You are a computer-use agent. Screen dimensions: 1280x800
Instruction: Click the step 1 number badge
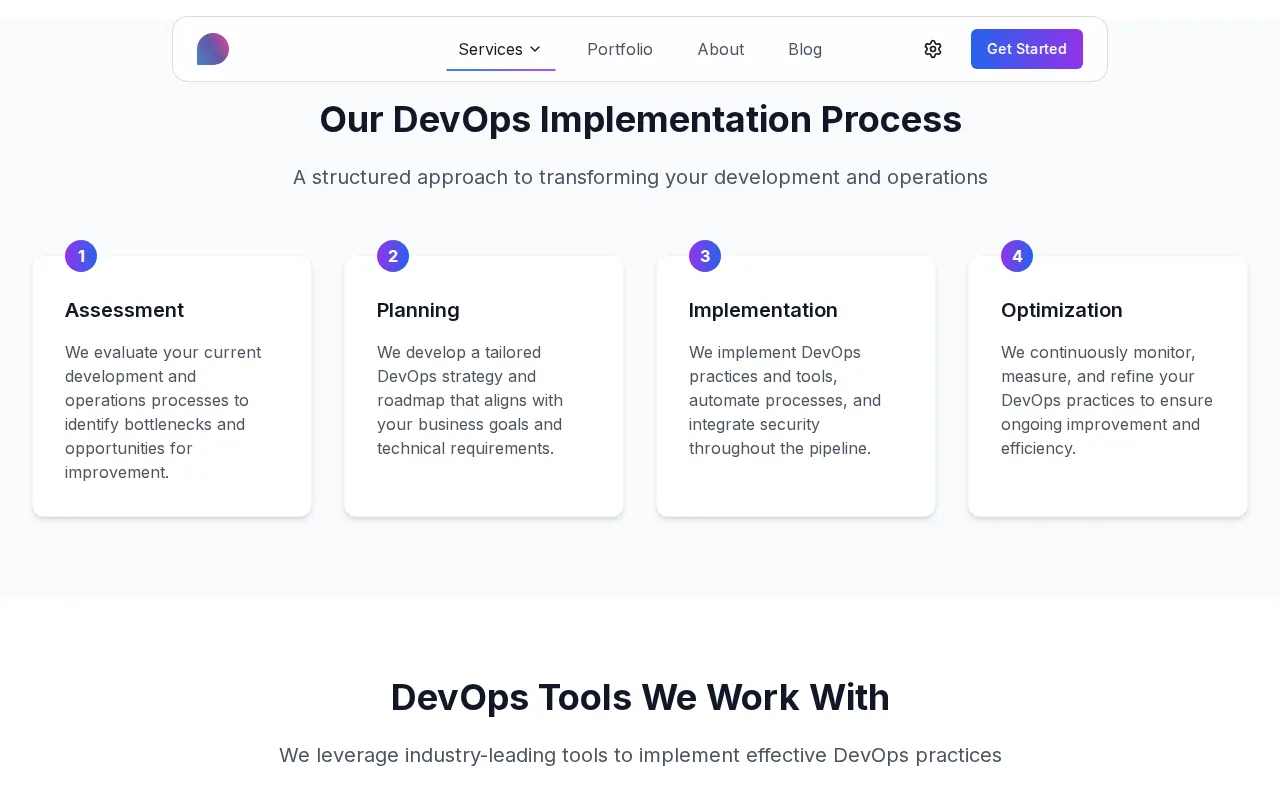tap(81, 256)
